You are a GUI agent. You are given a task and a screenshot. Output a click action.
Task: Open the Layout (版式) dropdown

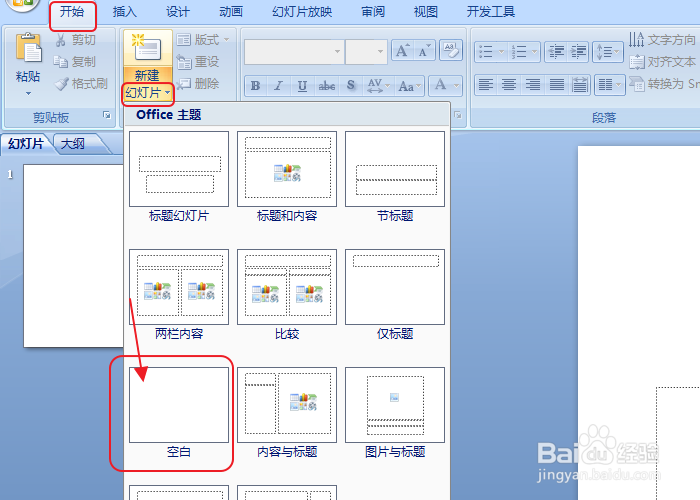point(203,40)
